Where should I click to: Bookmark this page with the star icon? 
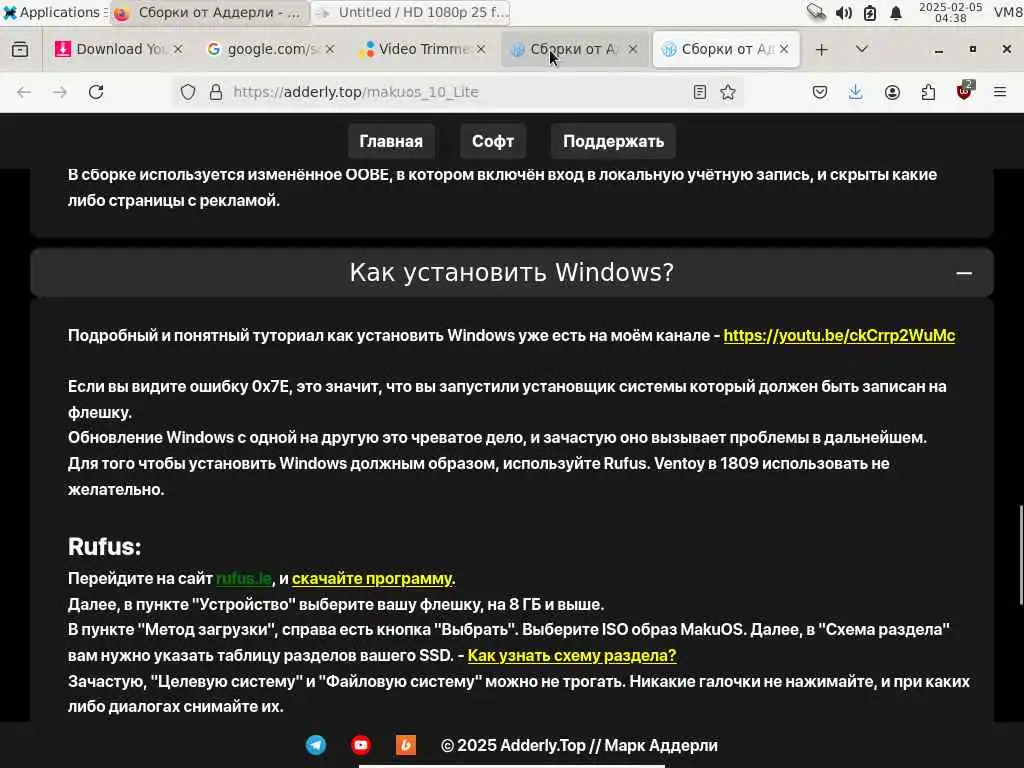point(728,92)
